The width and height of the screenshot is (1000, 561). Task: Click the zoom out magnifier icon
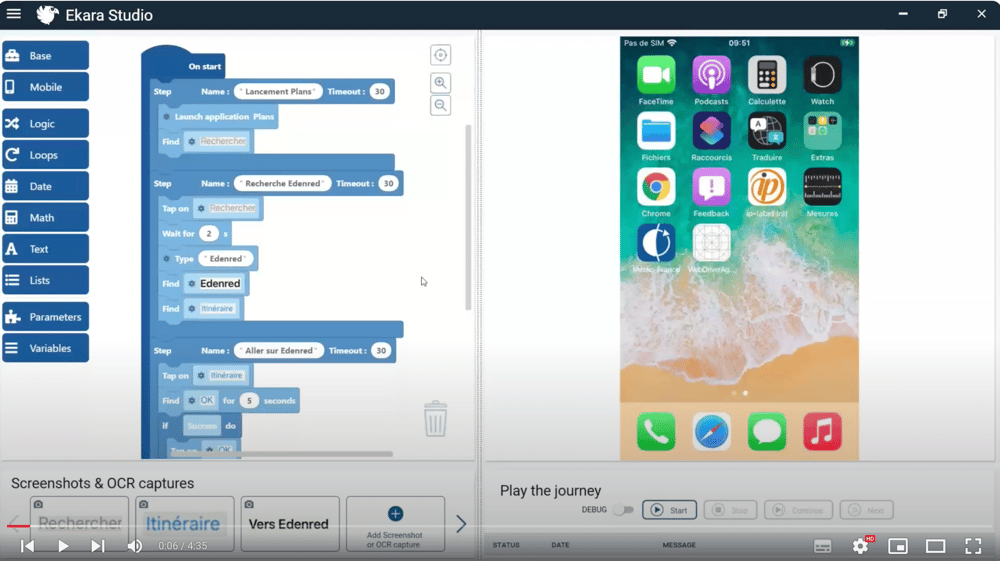(x=440, y=105)
